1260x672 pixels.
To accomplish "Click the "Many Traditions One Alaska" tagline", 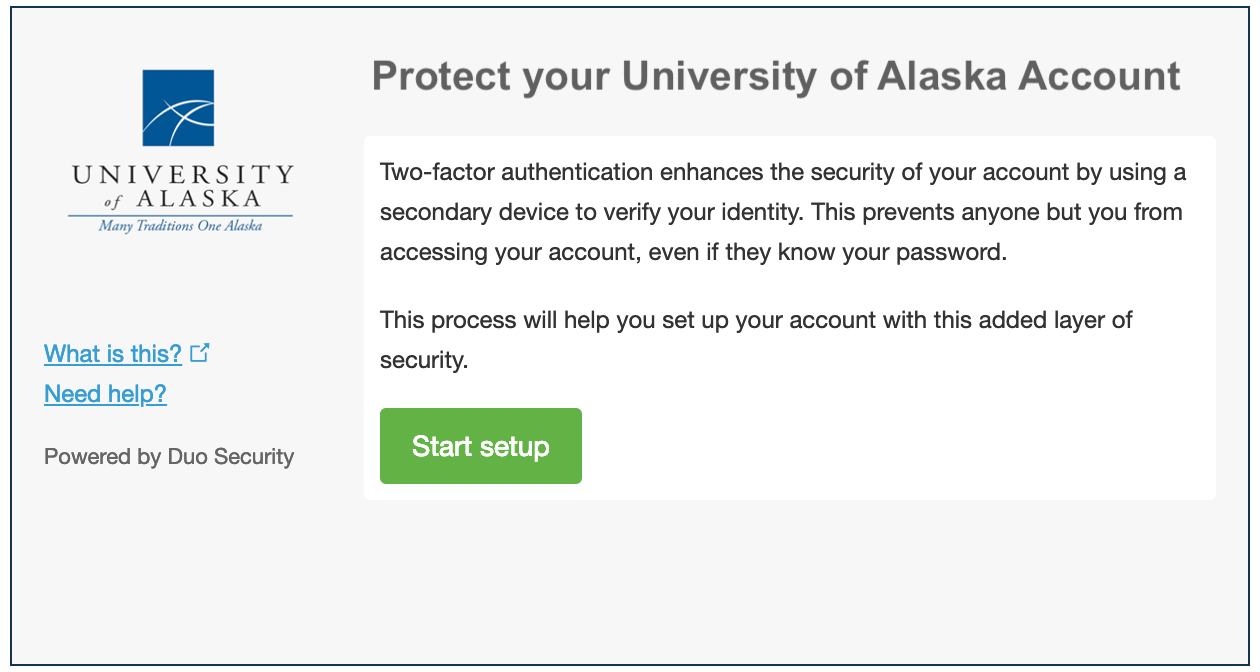I will pos(180,226).
